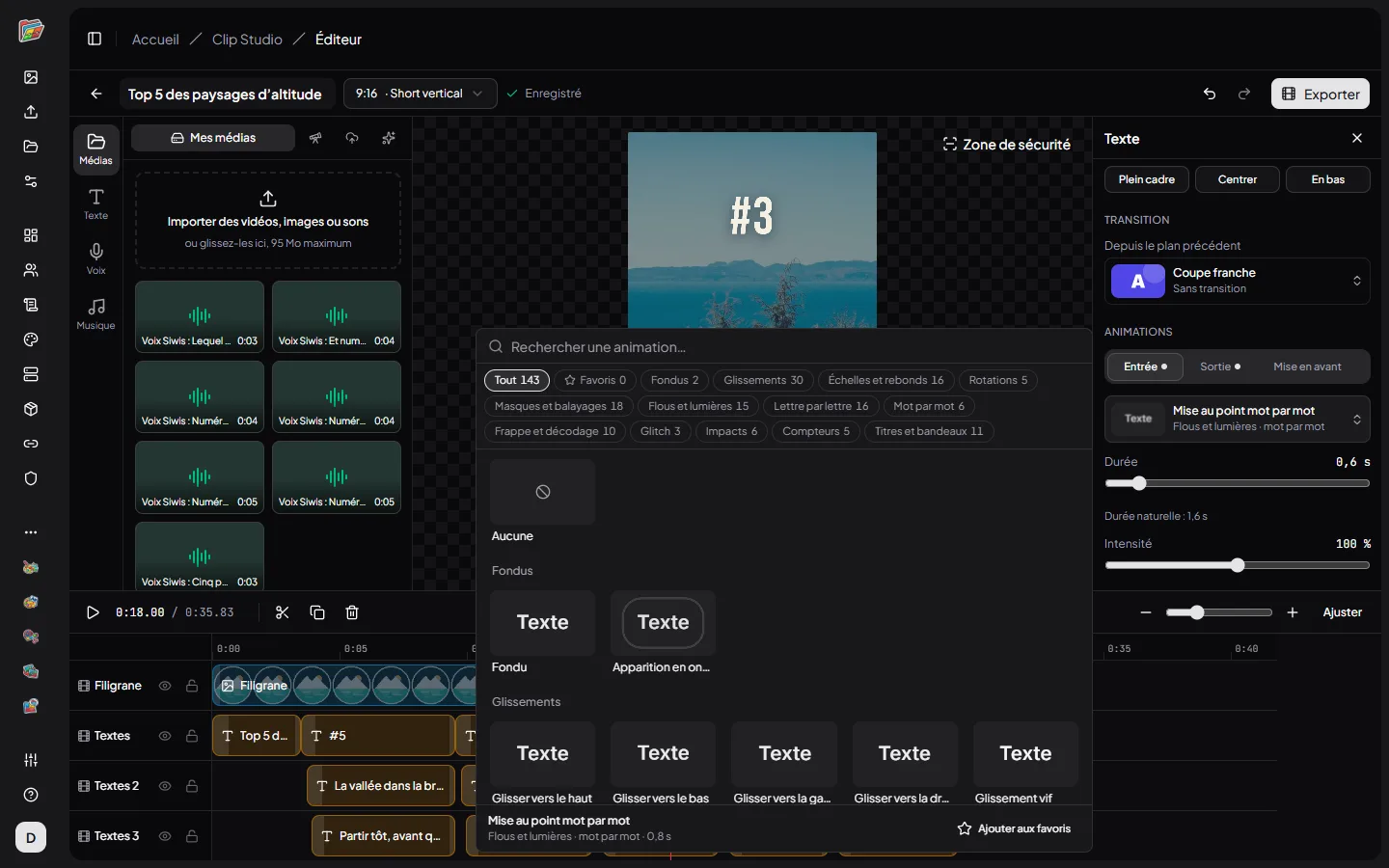Screen dimensions: 1389x868
Task: Select the Aucune no-animation option
Action: point(542,502)
